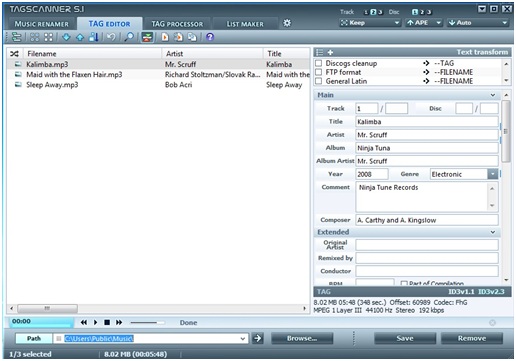Click the Save button
The height and width of the screenshot is (361, 516).
tap(405, 338)
